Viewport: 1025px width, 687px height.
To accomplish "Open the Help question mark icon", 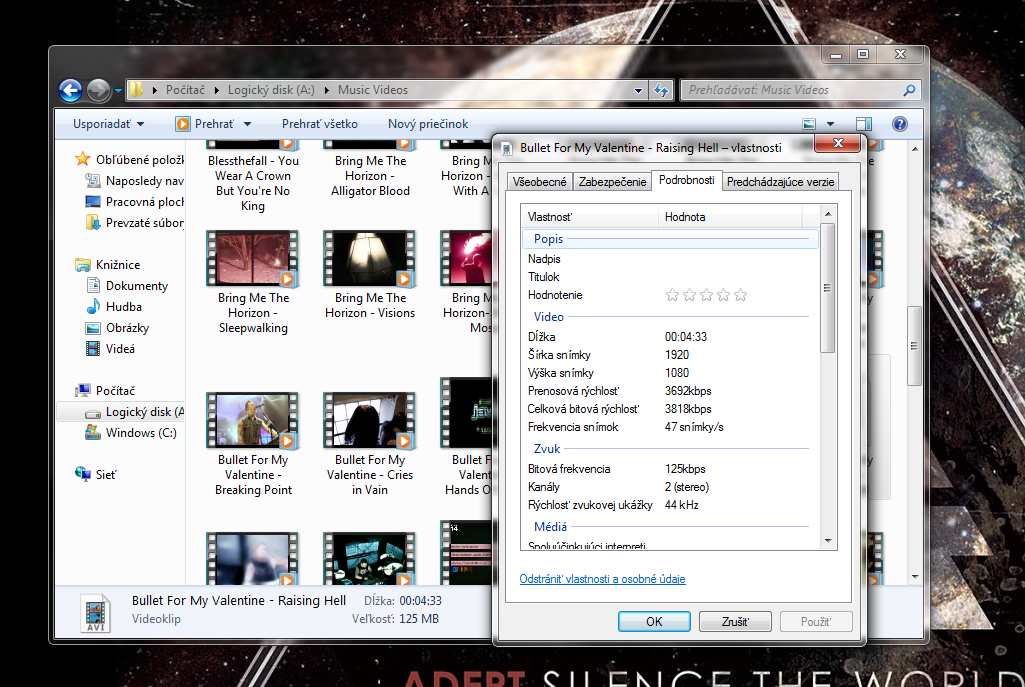I will (x=899, y=125).
